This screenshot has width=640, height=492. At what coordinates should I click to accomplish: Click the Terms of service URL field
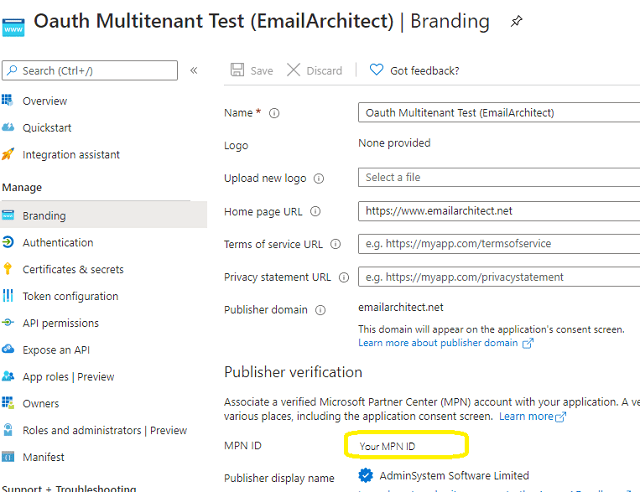(x=499, y=244)
